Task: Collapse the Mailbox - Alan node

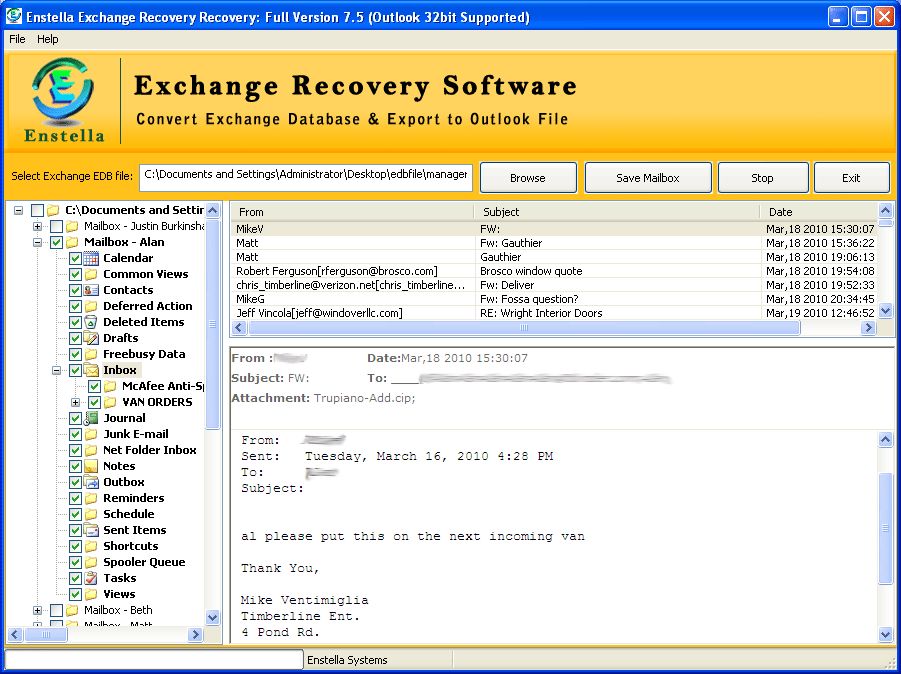Action: coord(37,242)
